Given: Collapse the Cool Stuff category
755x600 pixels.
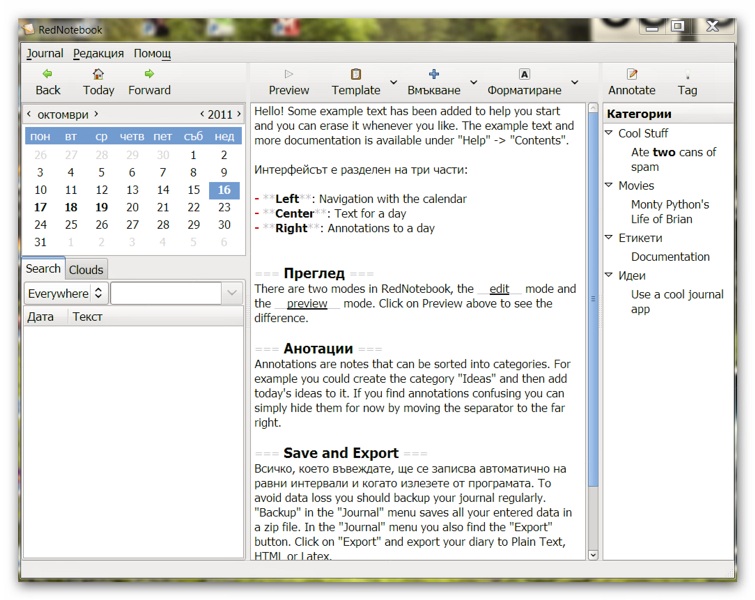Looking at the screenshot, I should [x=609, y=132].
